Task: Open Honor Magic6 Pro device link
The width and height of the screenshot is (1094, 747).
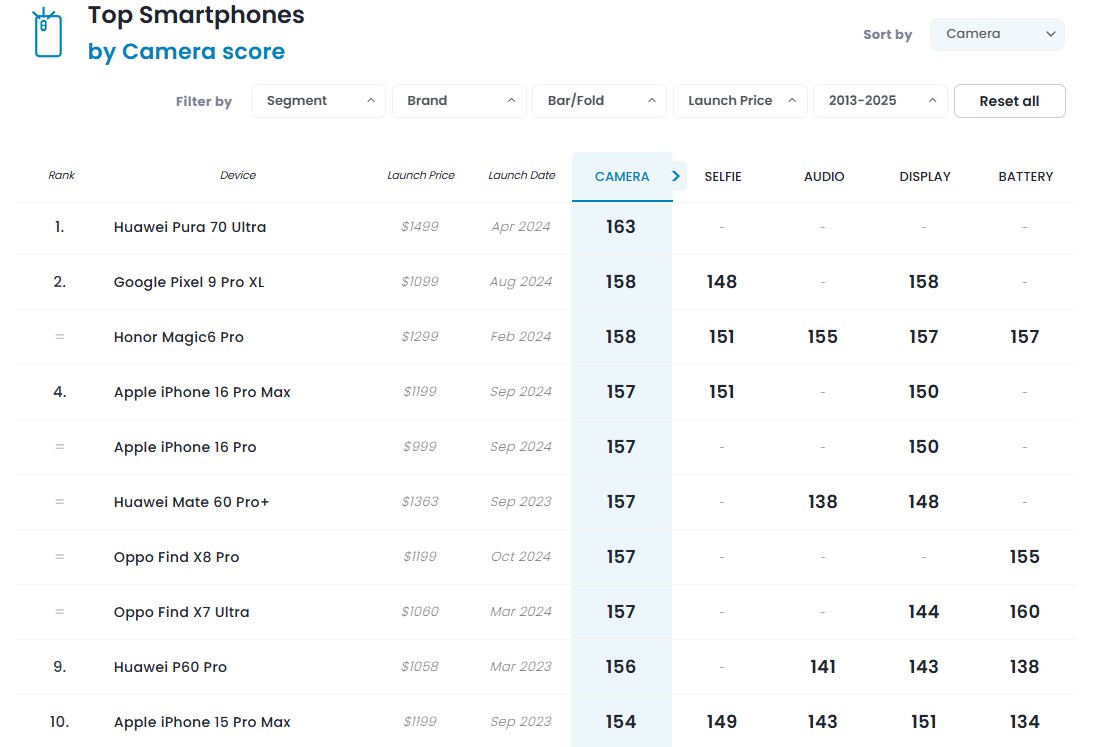Action: click(x=179, y=338)
